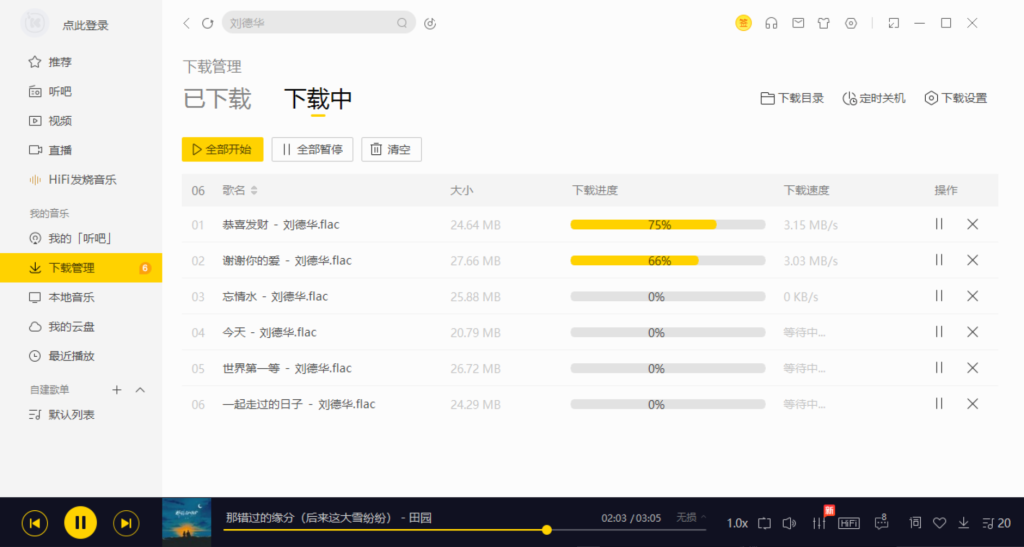Image resolution: width=1024 pixels, height=547 pixels.
Task: Open 我的「听吧」 in sidebar
Action: (x=71, y=238)
